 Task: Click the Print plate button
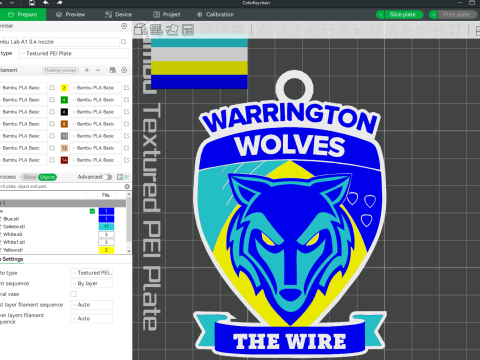pos(457,15)
